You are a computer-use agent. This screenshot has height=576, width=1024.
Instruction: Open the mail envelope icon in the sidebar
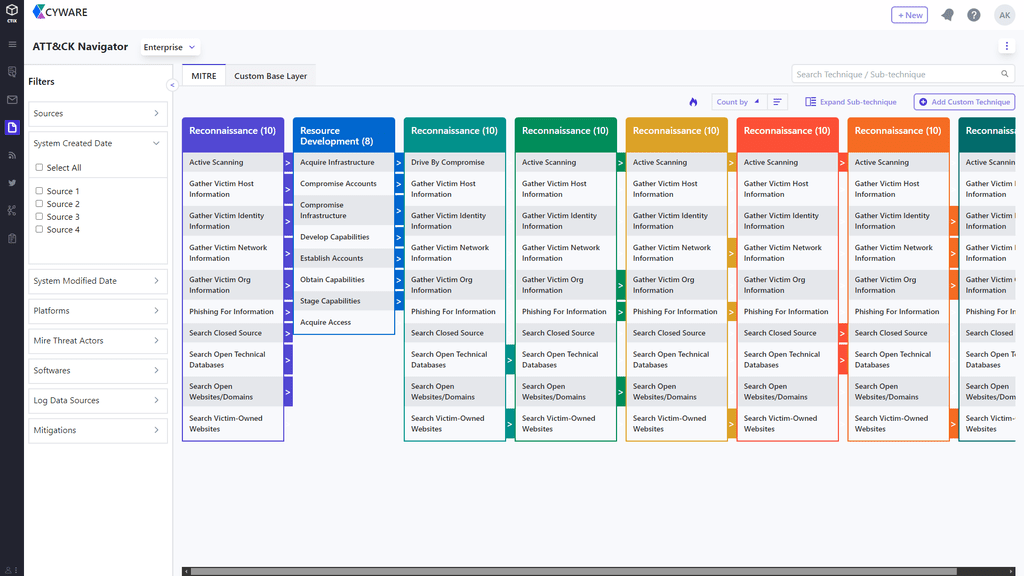click(x=12, y=100)
